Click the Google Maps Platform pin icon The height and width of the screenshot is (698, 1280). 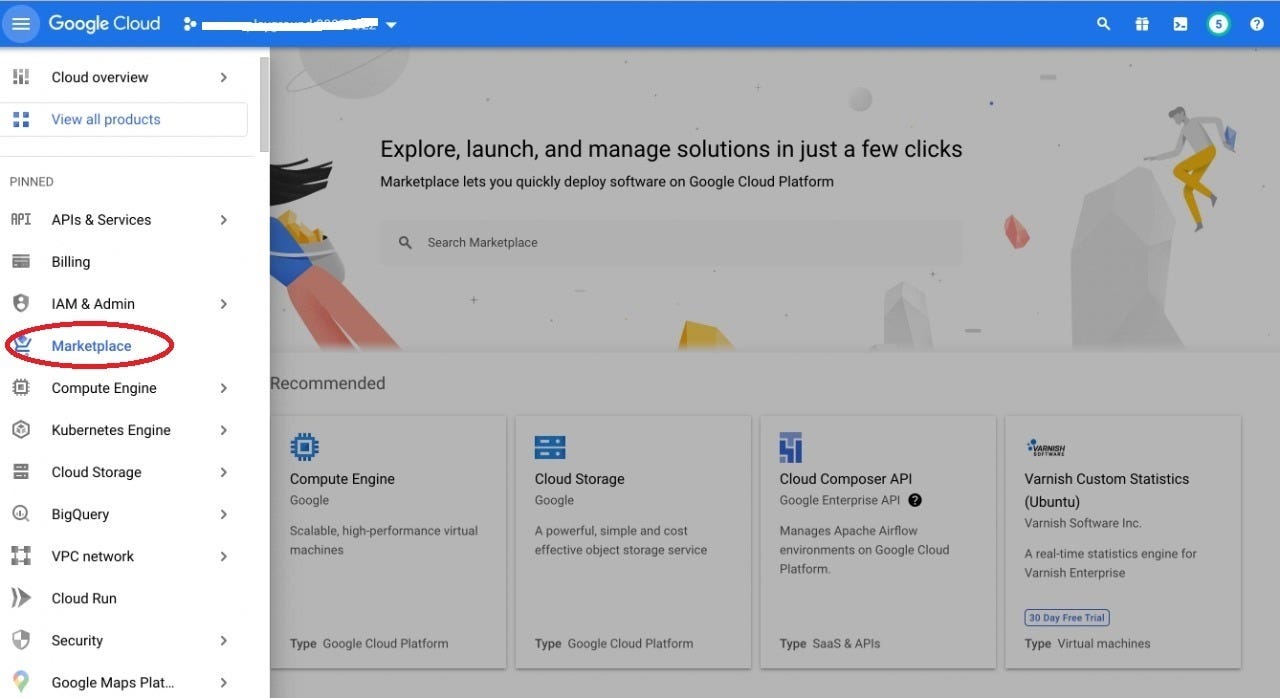pos(21,681)
